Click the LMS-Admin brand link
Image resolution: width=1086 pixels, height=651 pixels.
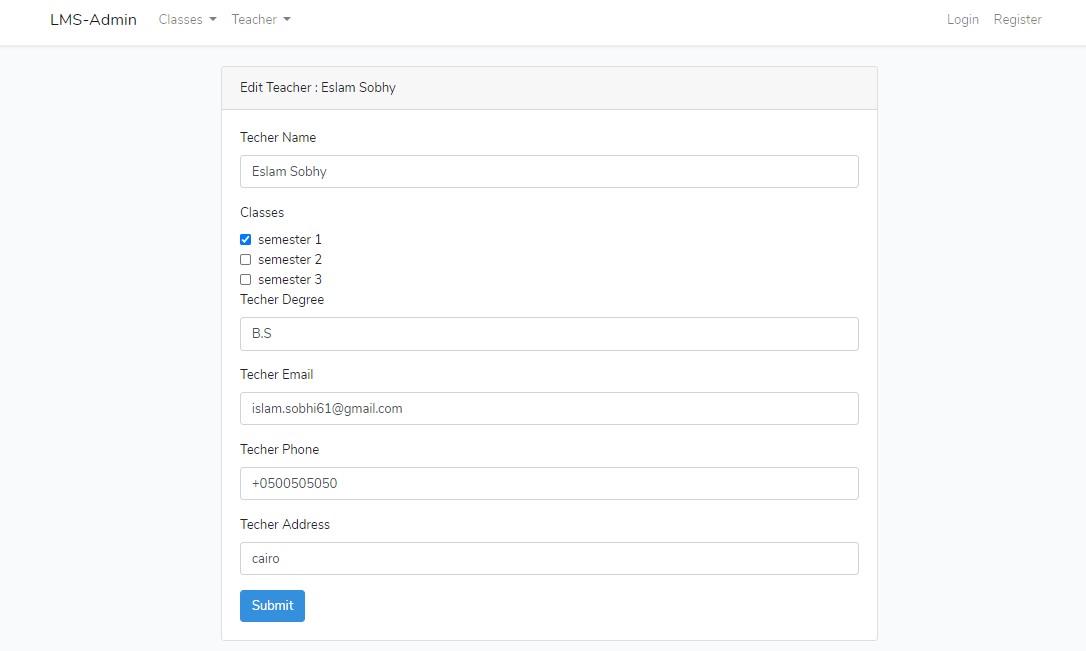coord(93,19)
